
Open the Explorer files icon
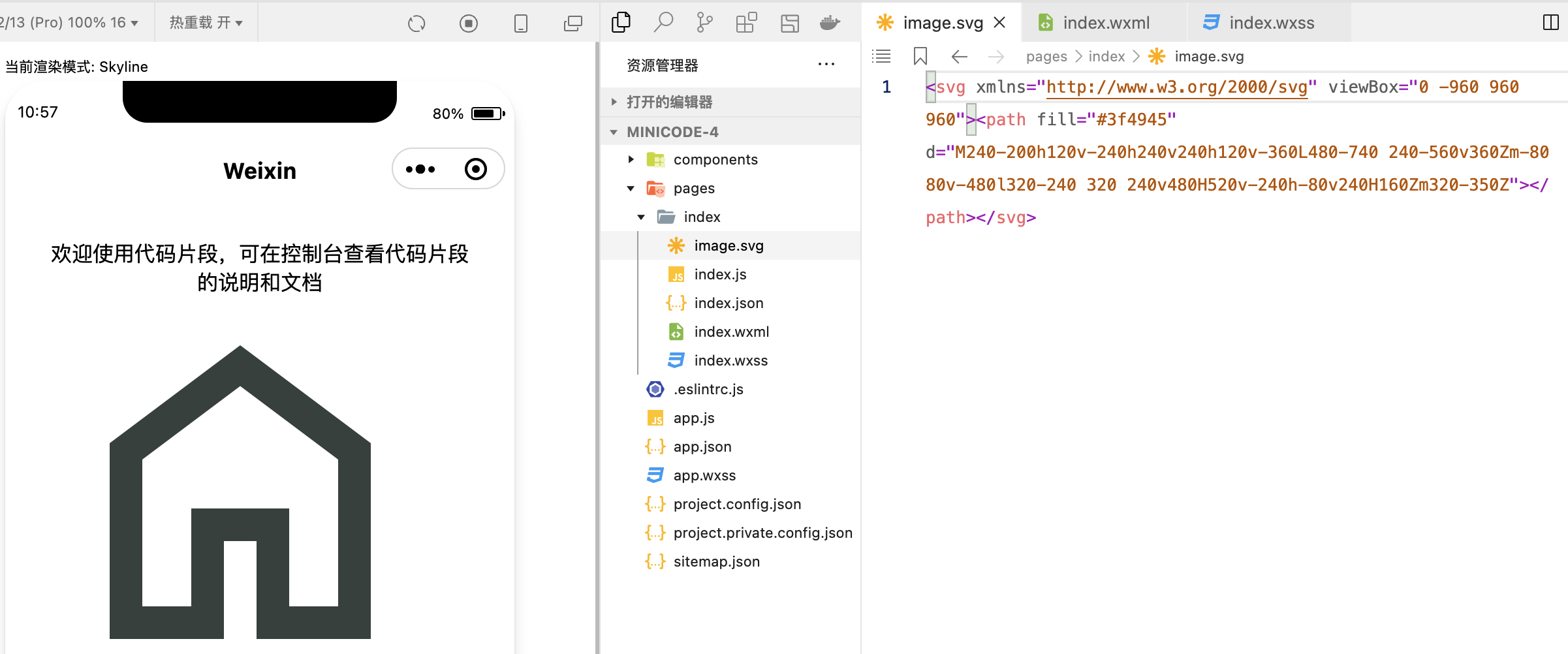(621, 22)
